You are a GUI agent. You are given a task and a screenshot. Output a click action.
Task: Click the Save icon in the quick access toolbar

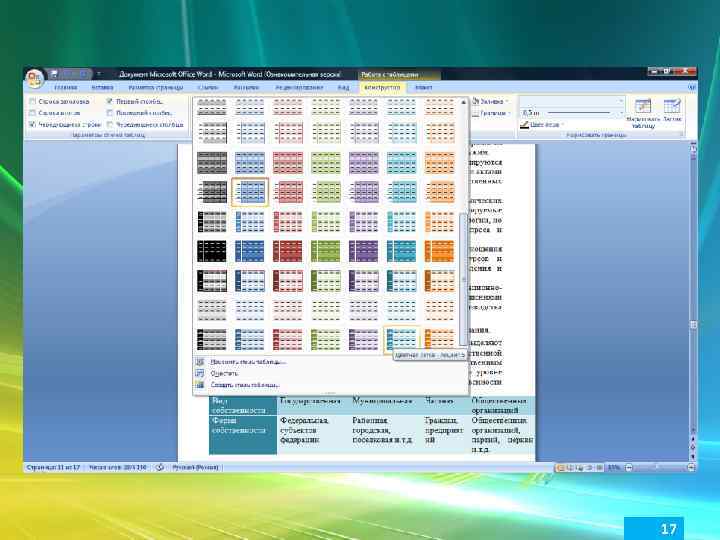pyautogui.click(x=54, y=74)
